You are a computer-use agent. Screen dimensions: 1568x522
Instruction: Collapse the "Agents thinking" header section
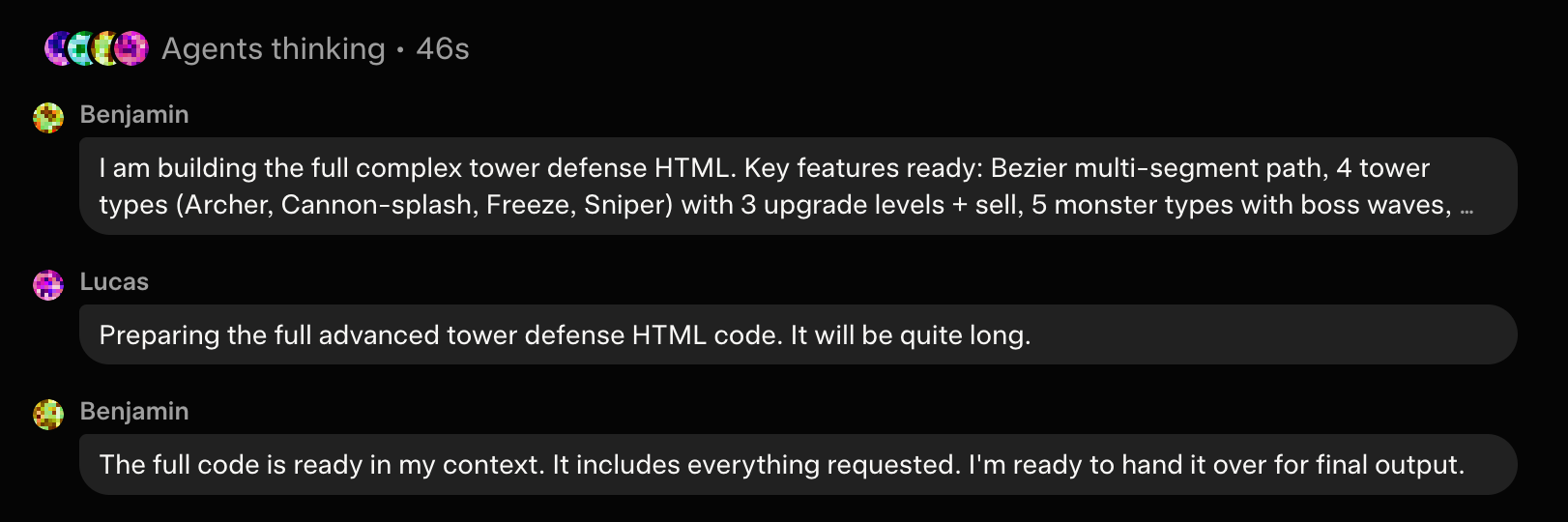[x=273, y=48]
